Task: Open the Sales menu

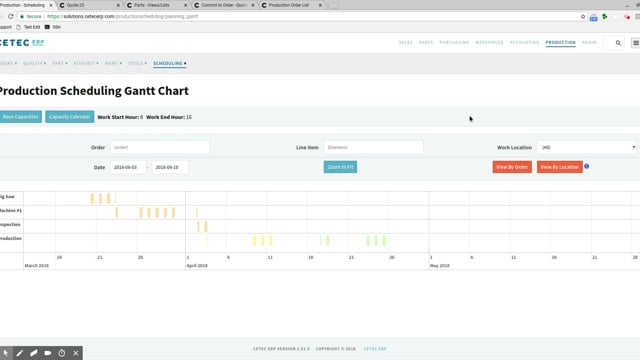Action: 406,42
